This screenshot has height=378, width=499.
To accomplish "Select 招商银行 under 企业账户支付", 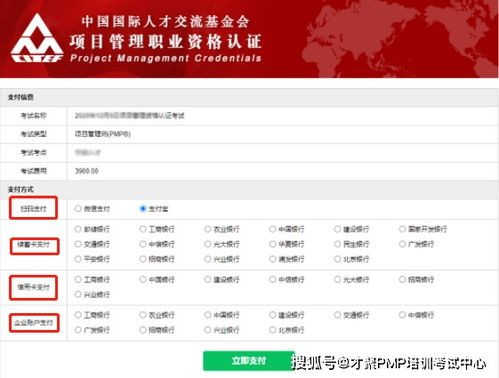I will (143, 330).
